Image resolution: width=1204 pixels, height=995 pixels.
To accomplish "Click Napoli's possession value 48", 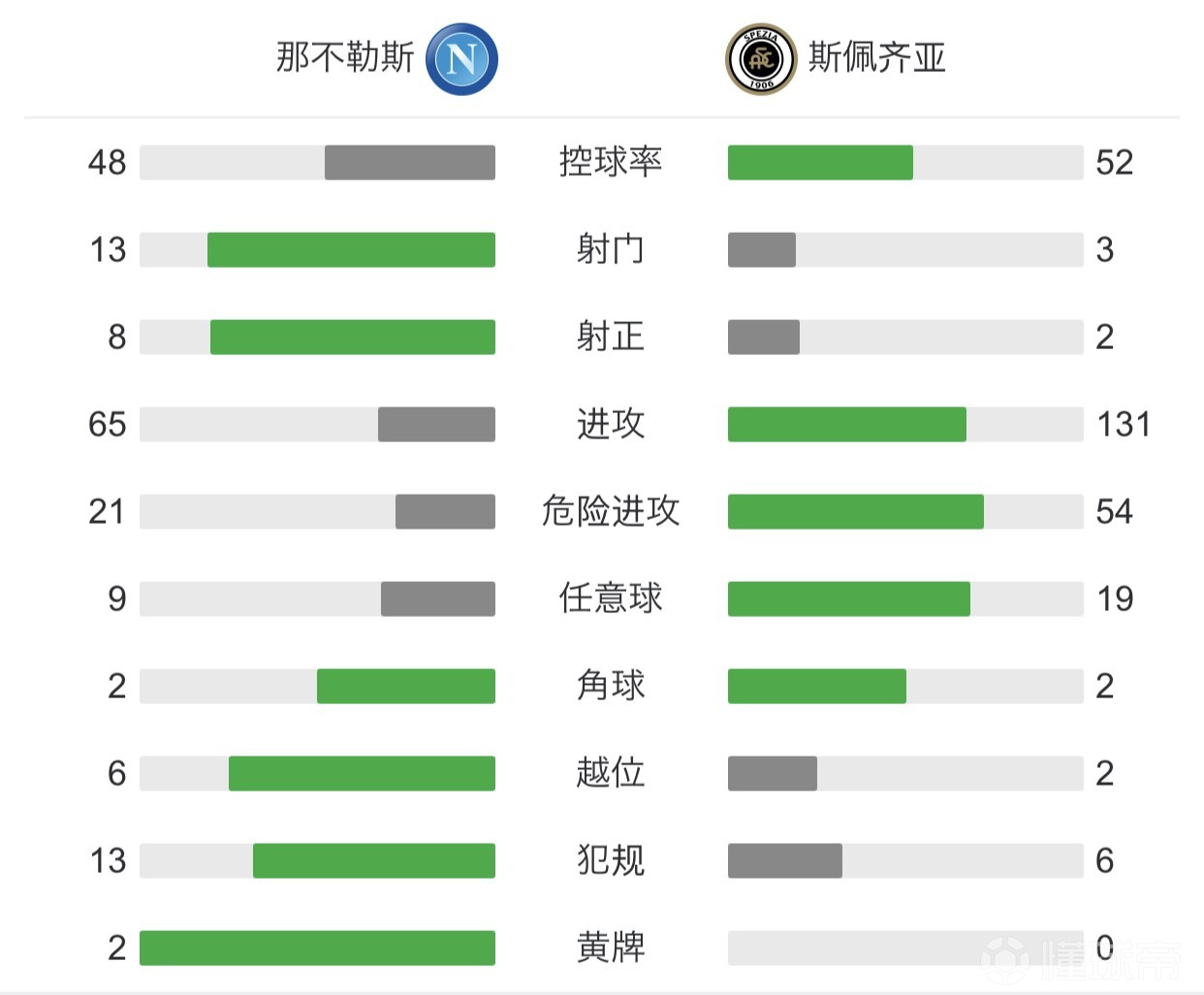I will [x=107, y=162].
